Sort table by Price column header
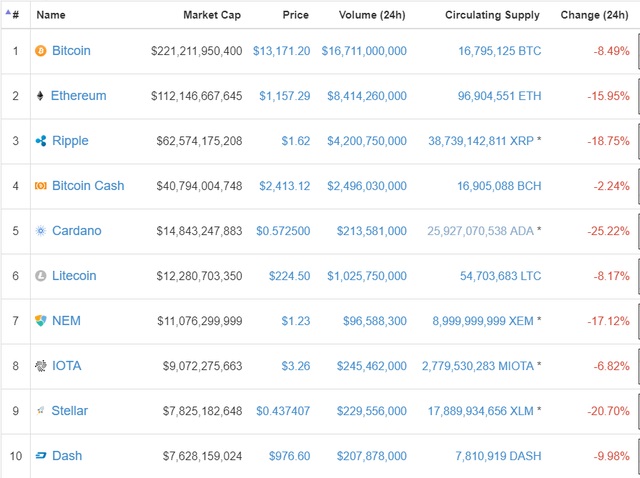 [296, 15]
